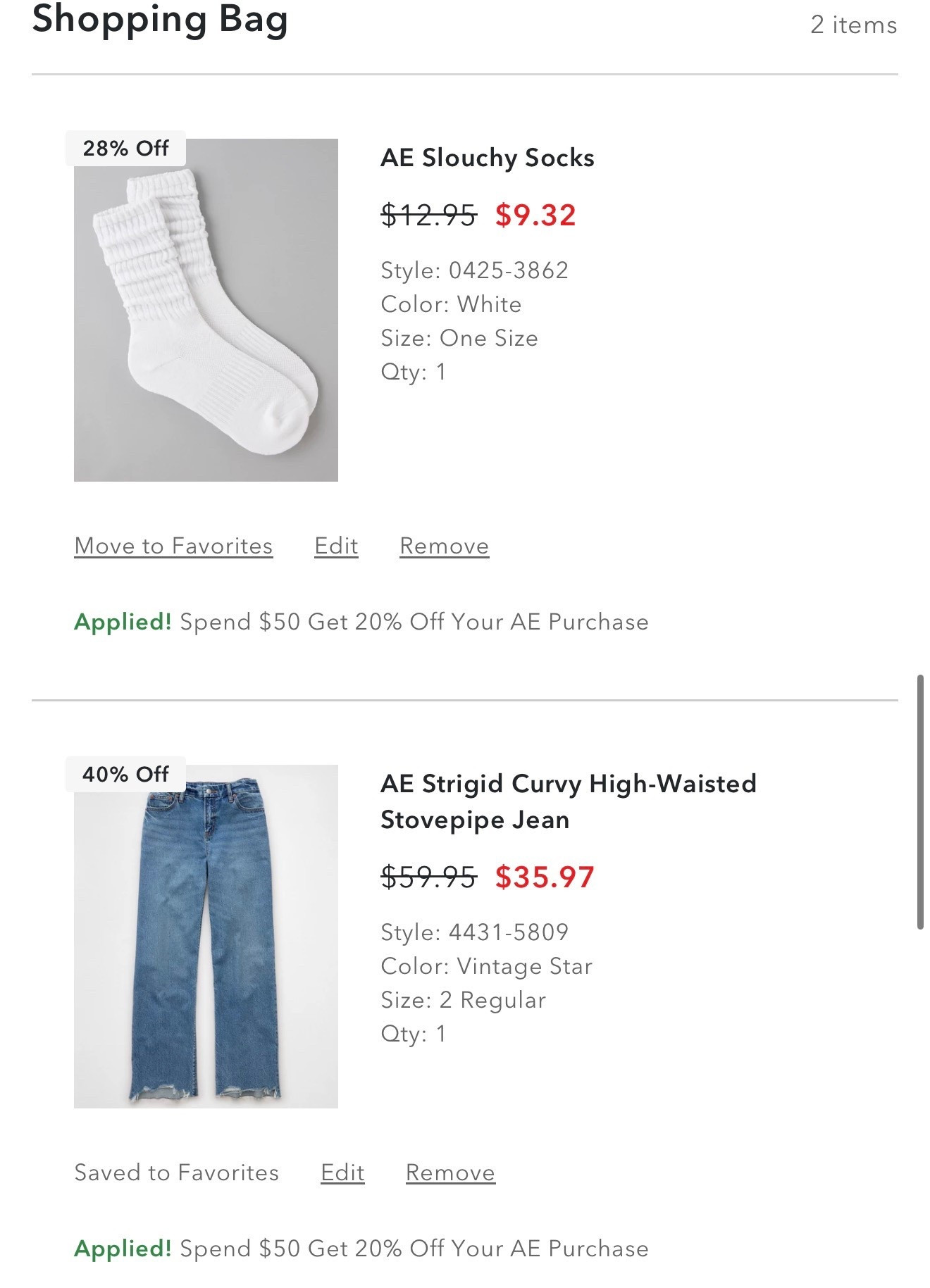Edit the AE Slouchy Socks item
The image size is (930, 1288).
[335, 545]
